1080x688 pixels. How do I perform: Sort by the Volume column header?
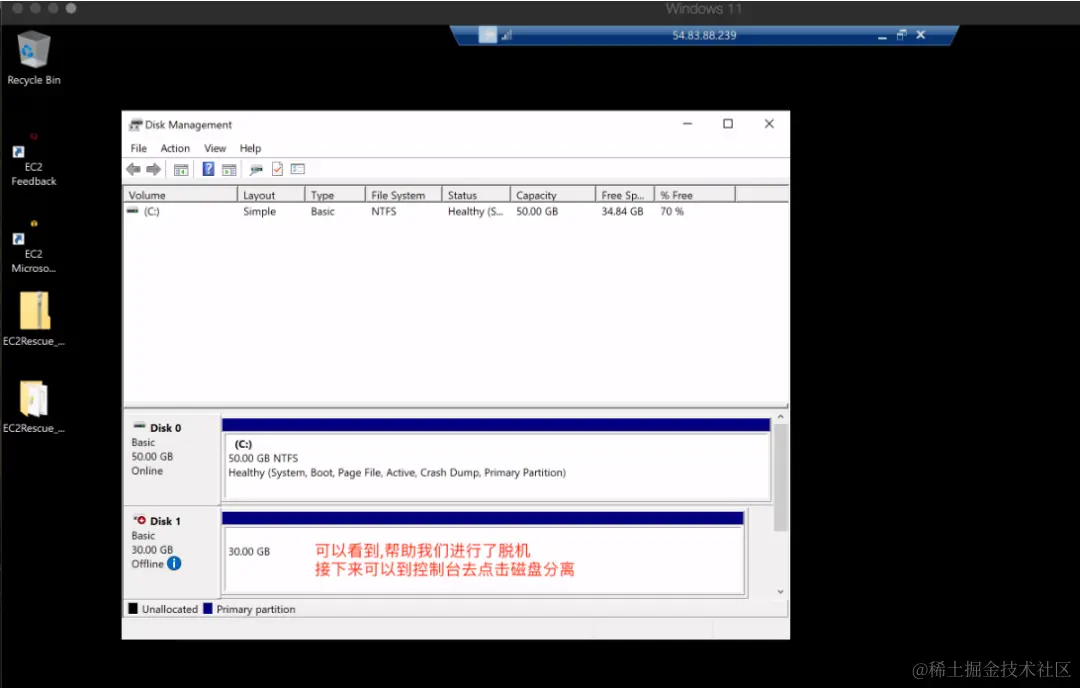180,195
